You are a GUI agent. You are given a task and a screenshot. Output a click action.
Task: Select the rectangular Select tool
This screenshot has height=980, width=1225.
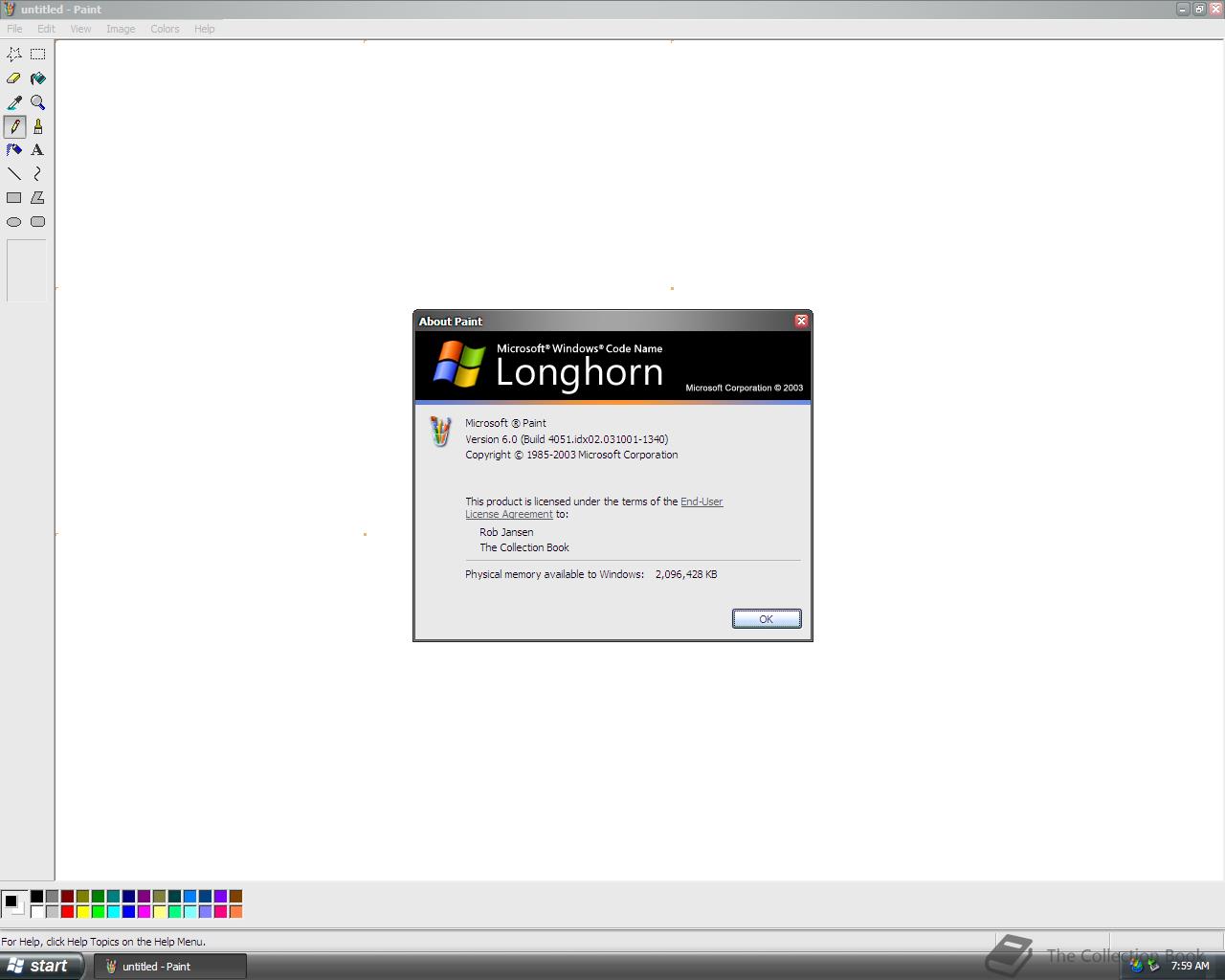(37, 55)
